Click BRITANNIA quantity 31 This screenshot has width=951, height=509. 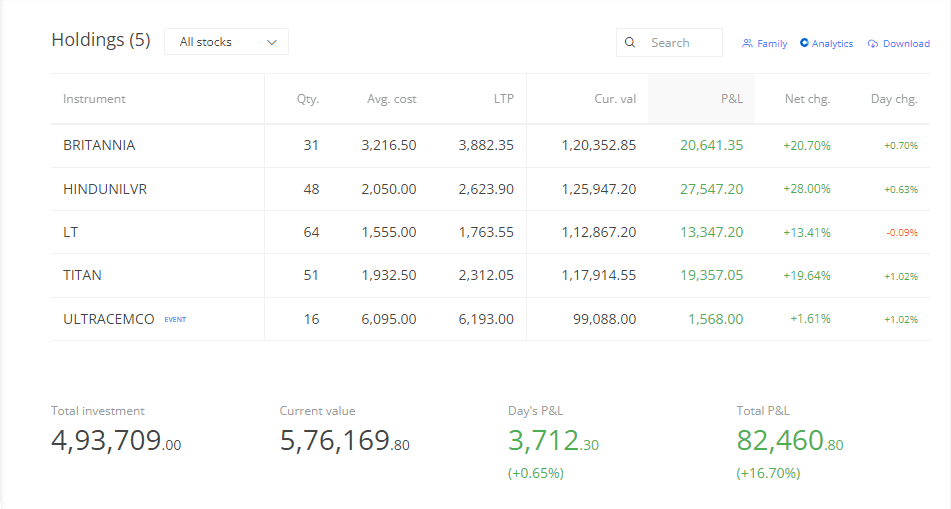tap(311, 146)
